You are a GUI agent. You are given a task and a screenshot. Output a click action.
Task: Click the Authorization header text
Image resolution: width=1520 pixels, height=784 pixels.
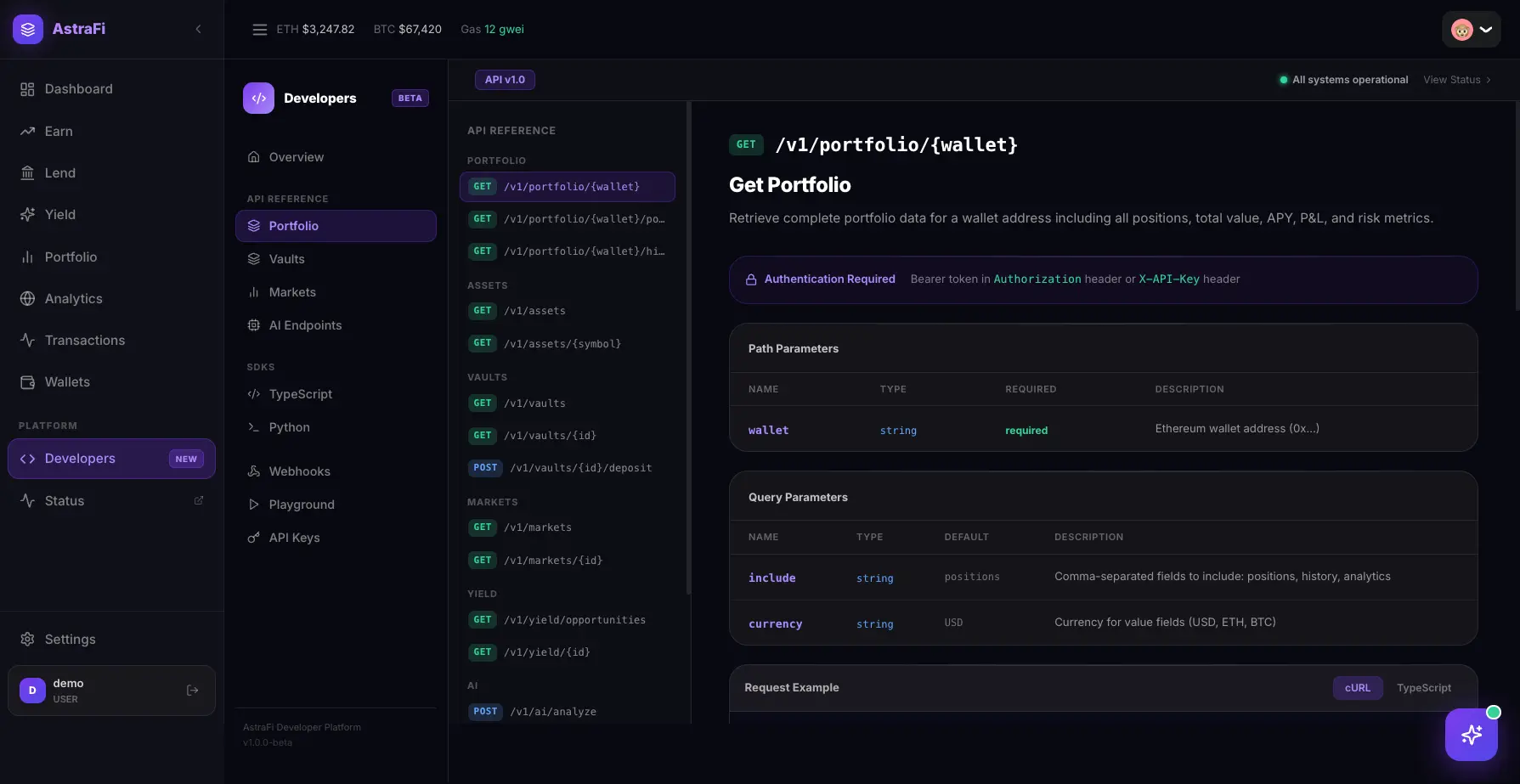tap(1037, 279)
